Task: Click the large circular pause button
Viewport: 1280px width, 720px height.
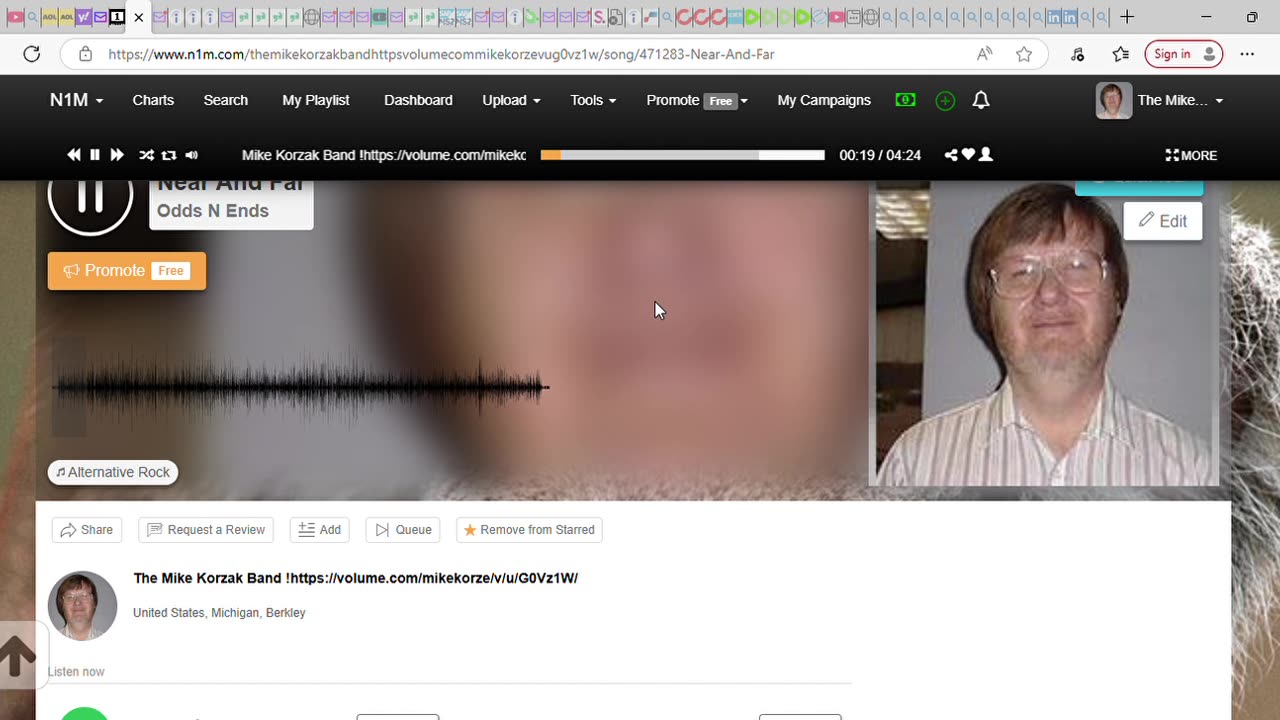Action: [x=91, y=198]
